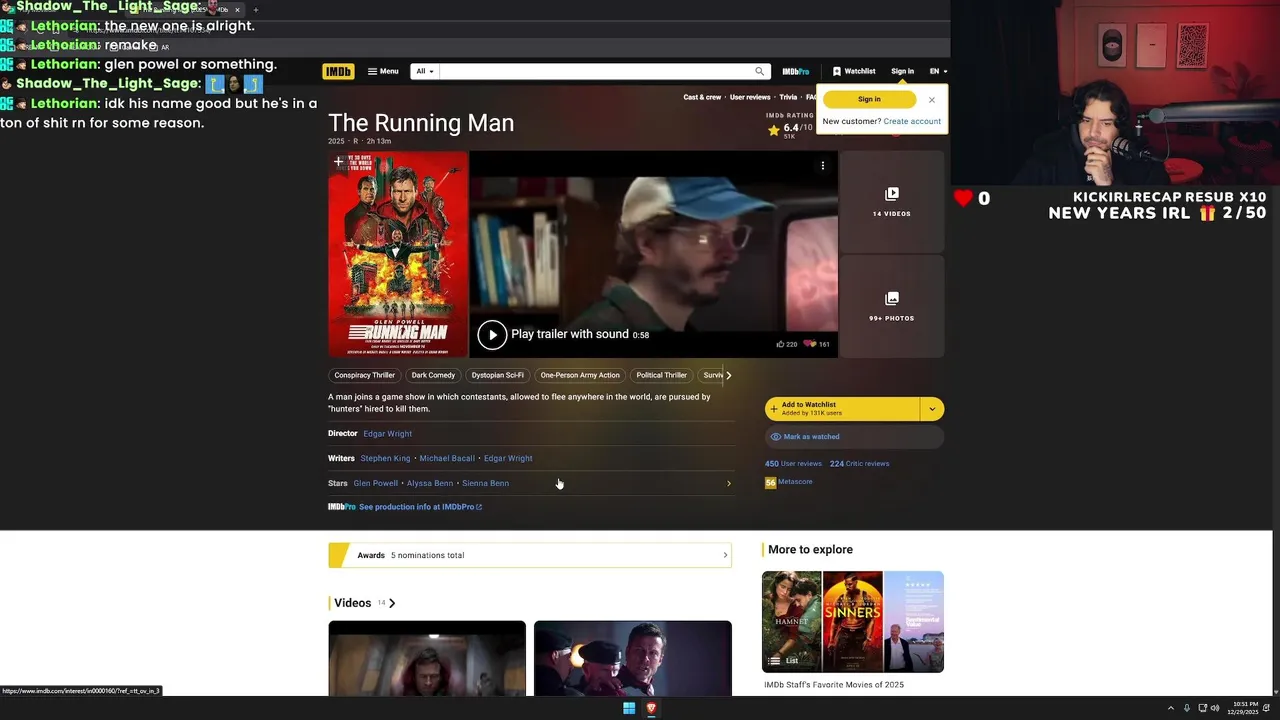Open the first video thumbnail
Image resolution: width=1280 pixels, height=720 pixels.
pyautogui.click(x=427, y=658)
